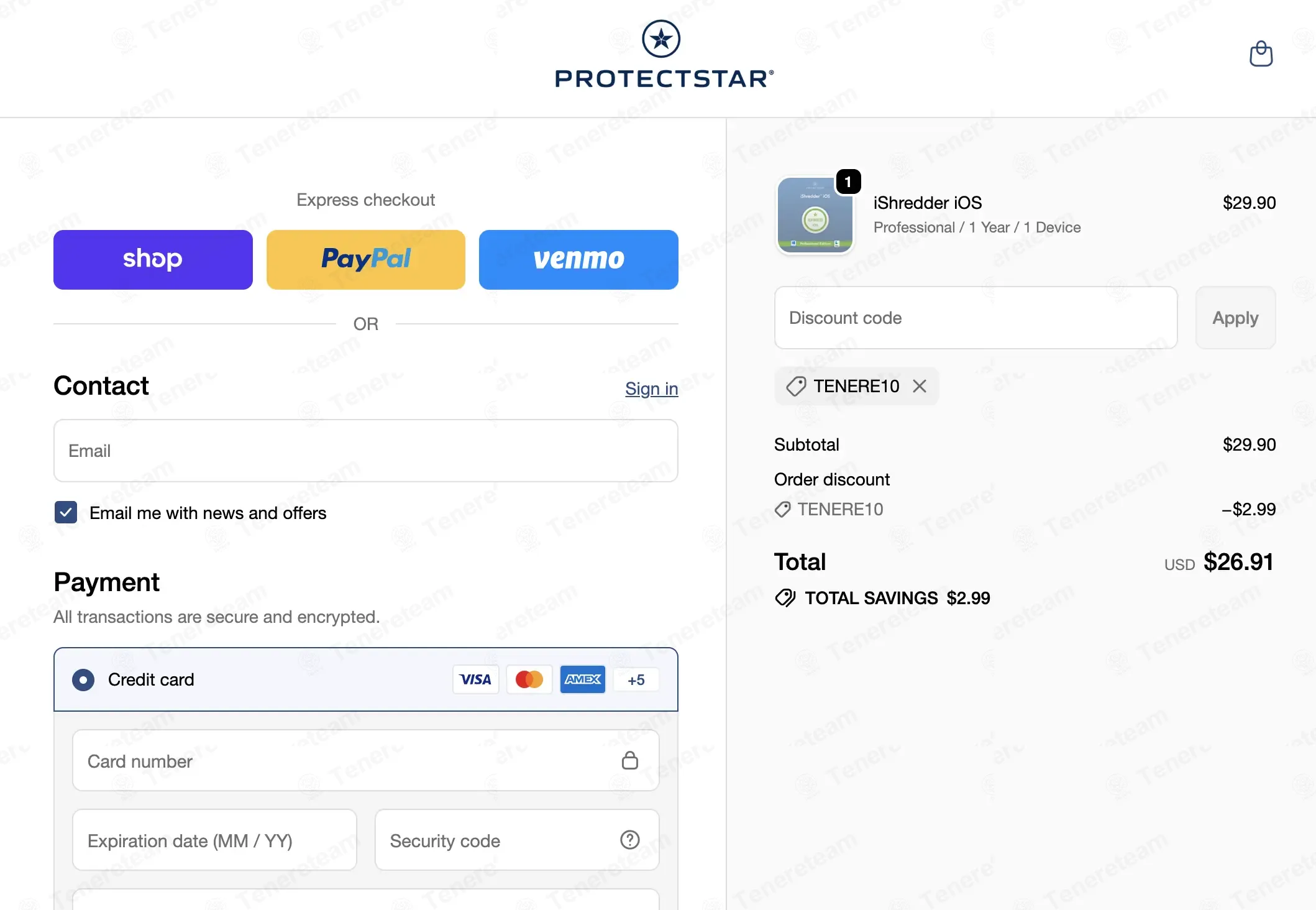Select the Credit card radio button
Viewport: 1316px width, 910px height.
pos(83,679)
